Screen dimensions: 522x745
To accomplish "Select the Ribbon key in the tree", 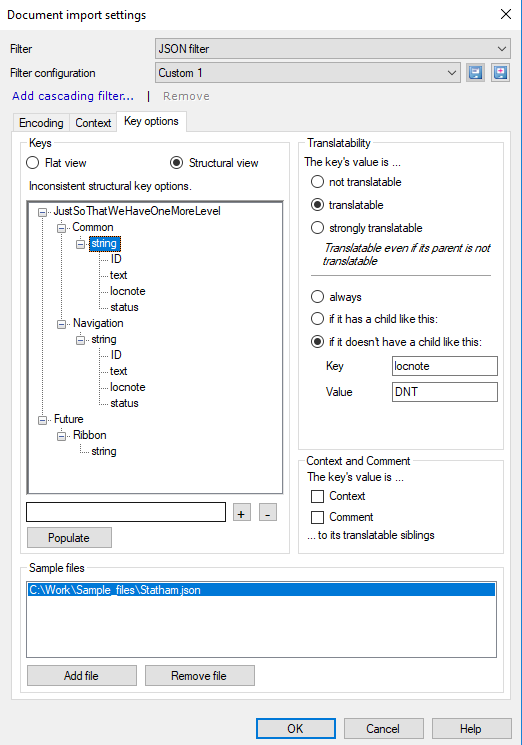I will coord(89,435).
